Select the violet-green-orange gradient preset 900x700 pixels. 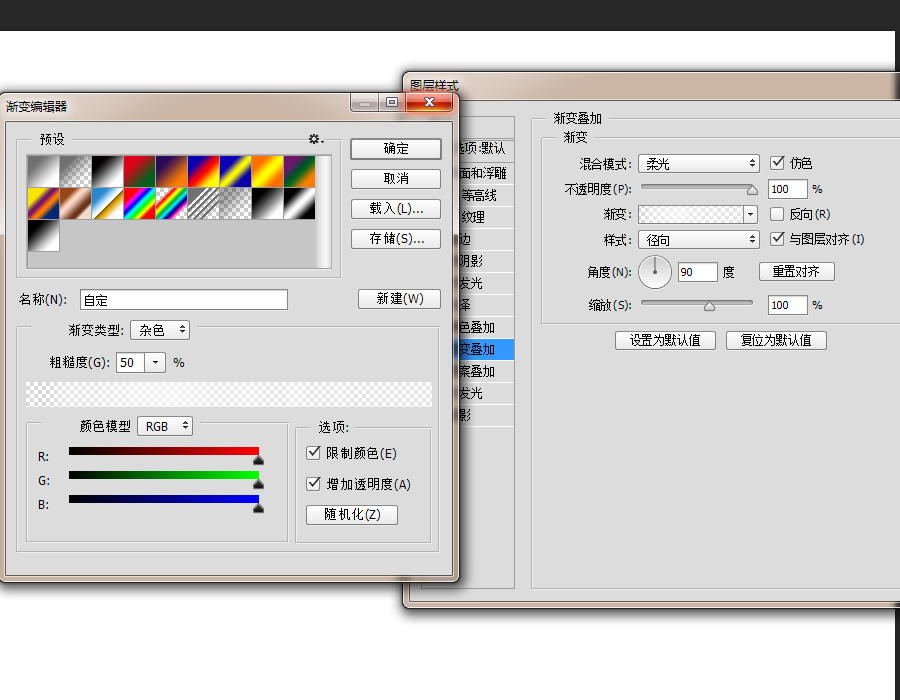(300, 171)
